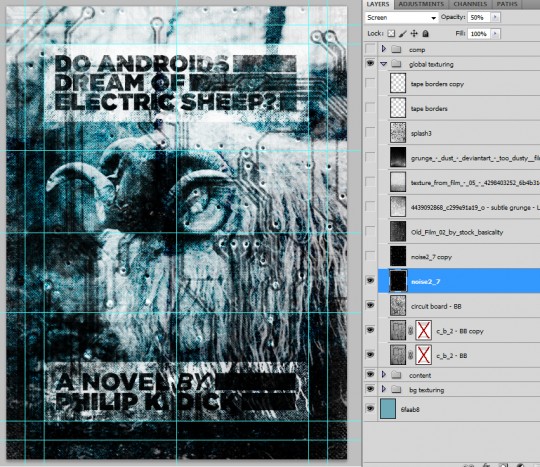Open the Fill slider arrow
This screenshot has width=540, height=467.
click(496, 34)
